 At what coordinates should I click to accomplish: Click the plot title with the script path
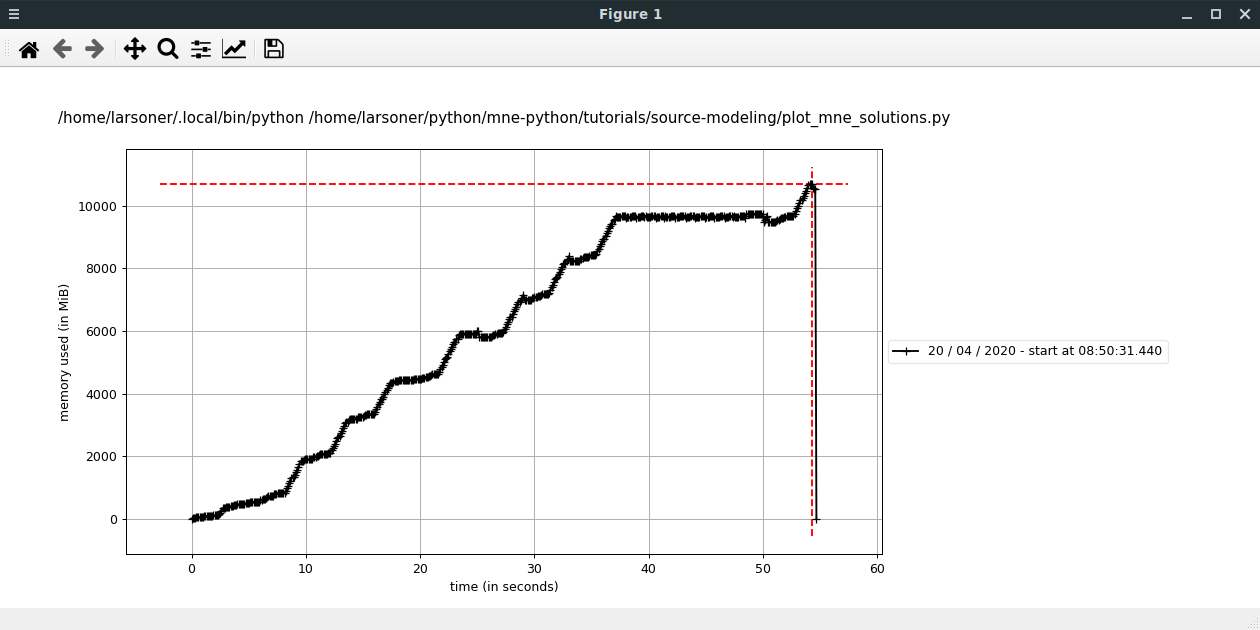(504, 118)
